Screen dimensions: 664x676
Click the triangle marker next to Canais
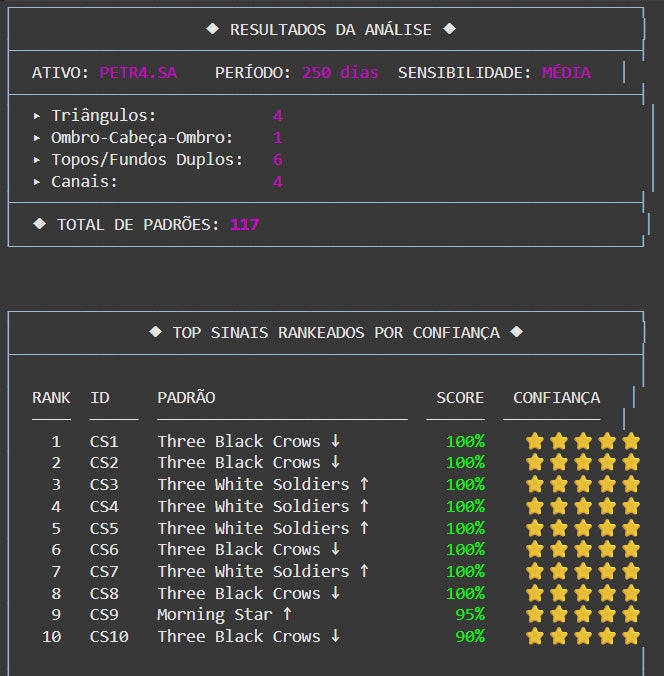pos(38,183)
